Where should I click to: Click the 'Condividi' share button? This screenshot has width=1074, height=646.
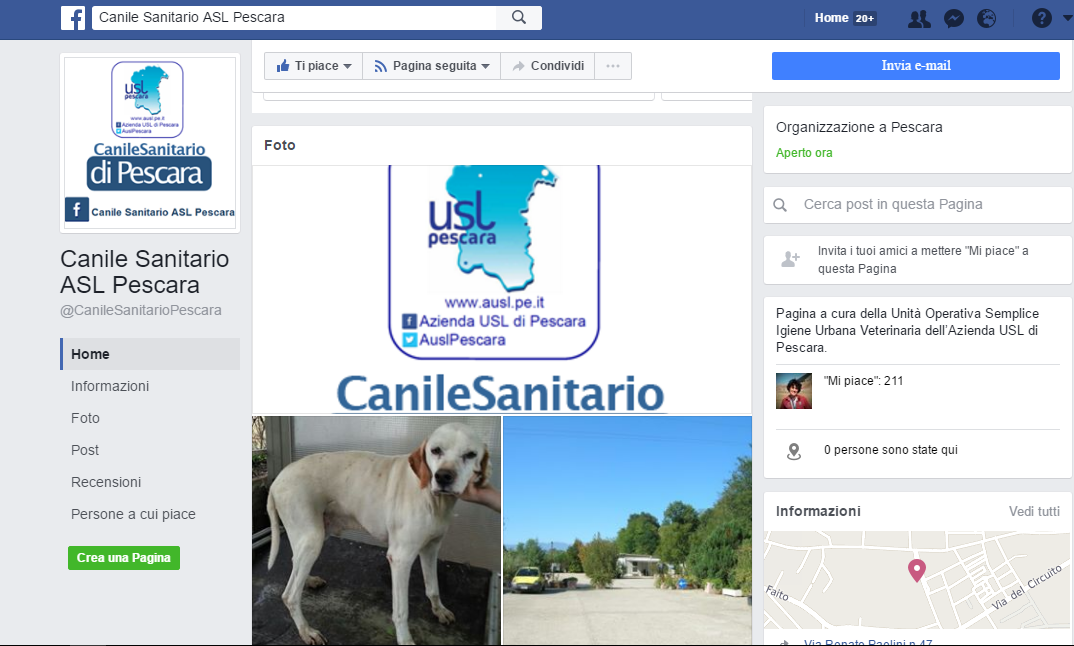click(x=548, y=66)
